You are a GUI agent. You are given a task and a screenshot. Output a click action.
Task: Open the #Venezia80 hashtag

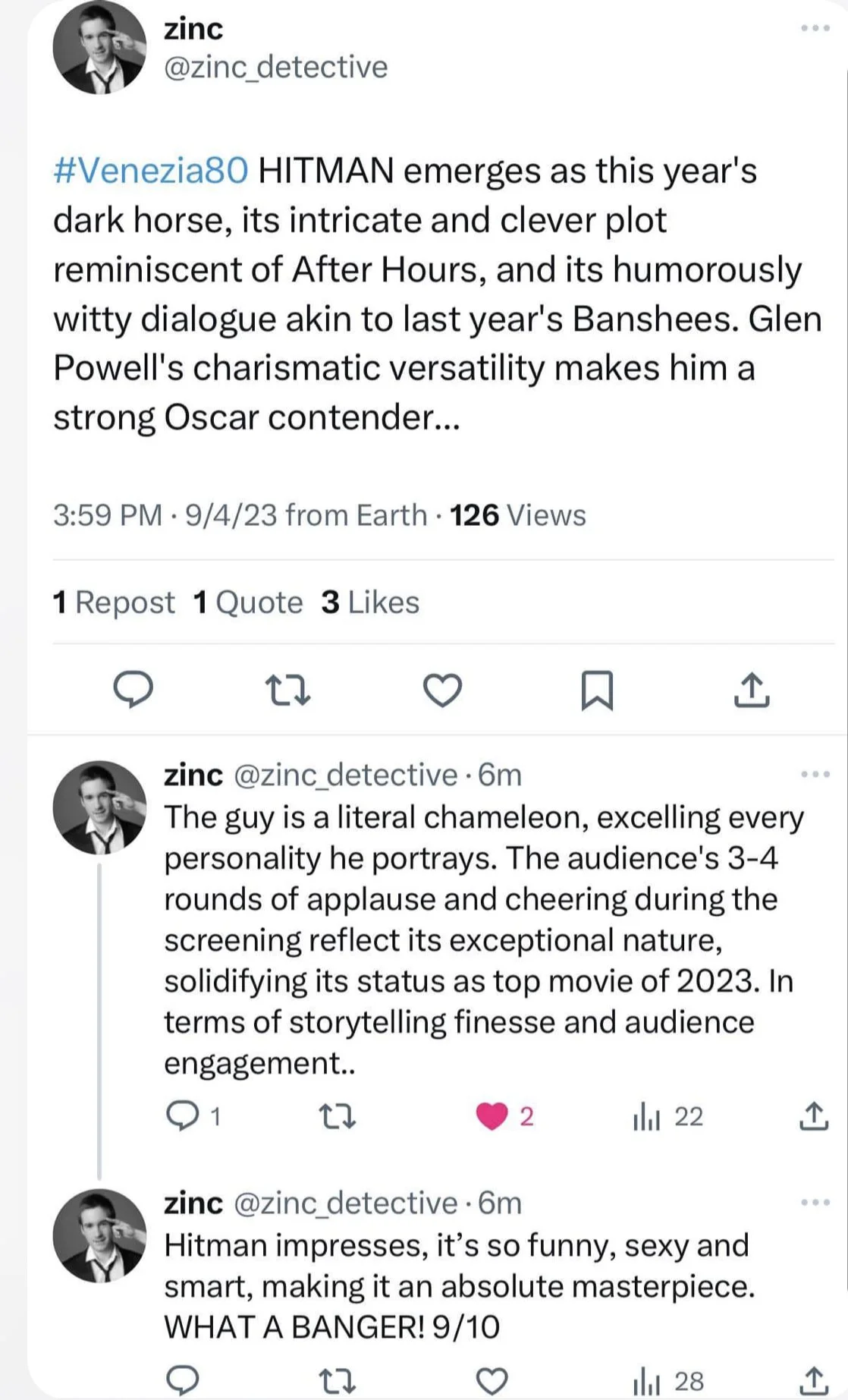pyautogui.click(x=150, y=171)
